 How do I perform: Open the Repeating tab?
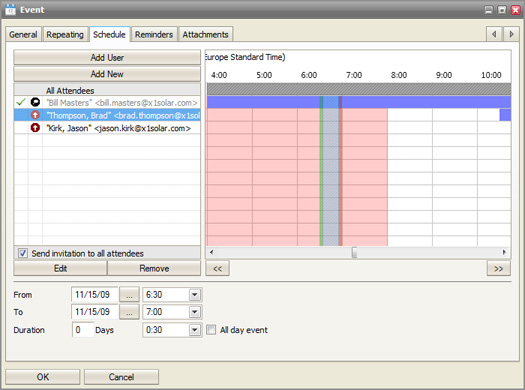pyautogui.click(x=65, y=34)
